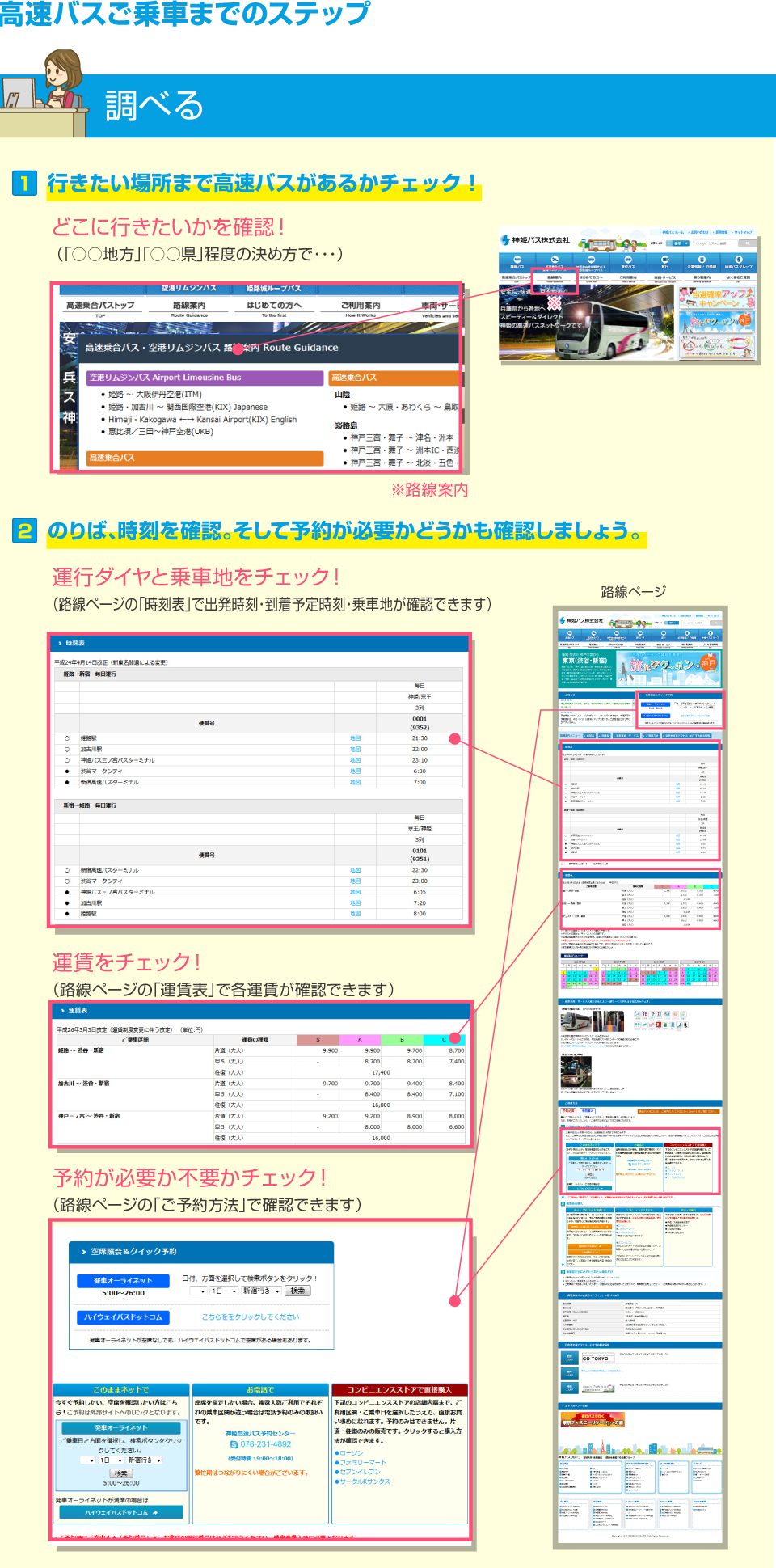Select the 路線案内 Route Guidance menu tab
776x1568 pixels.
click(188, 308)
